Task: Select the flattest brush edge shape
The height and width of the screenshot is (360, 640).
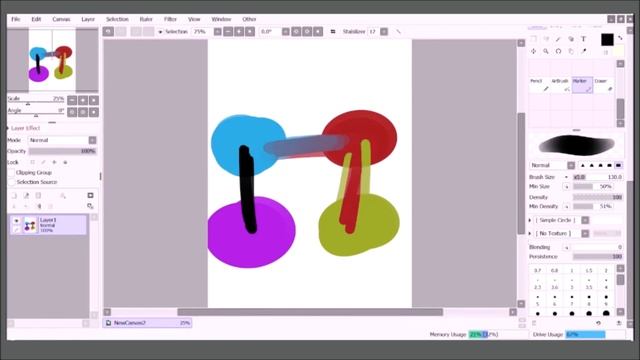Action: [618, 165]
